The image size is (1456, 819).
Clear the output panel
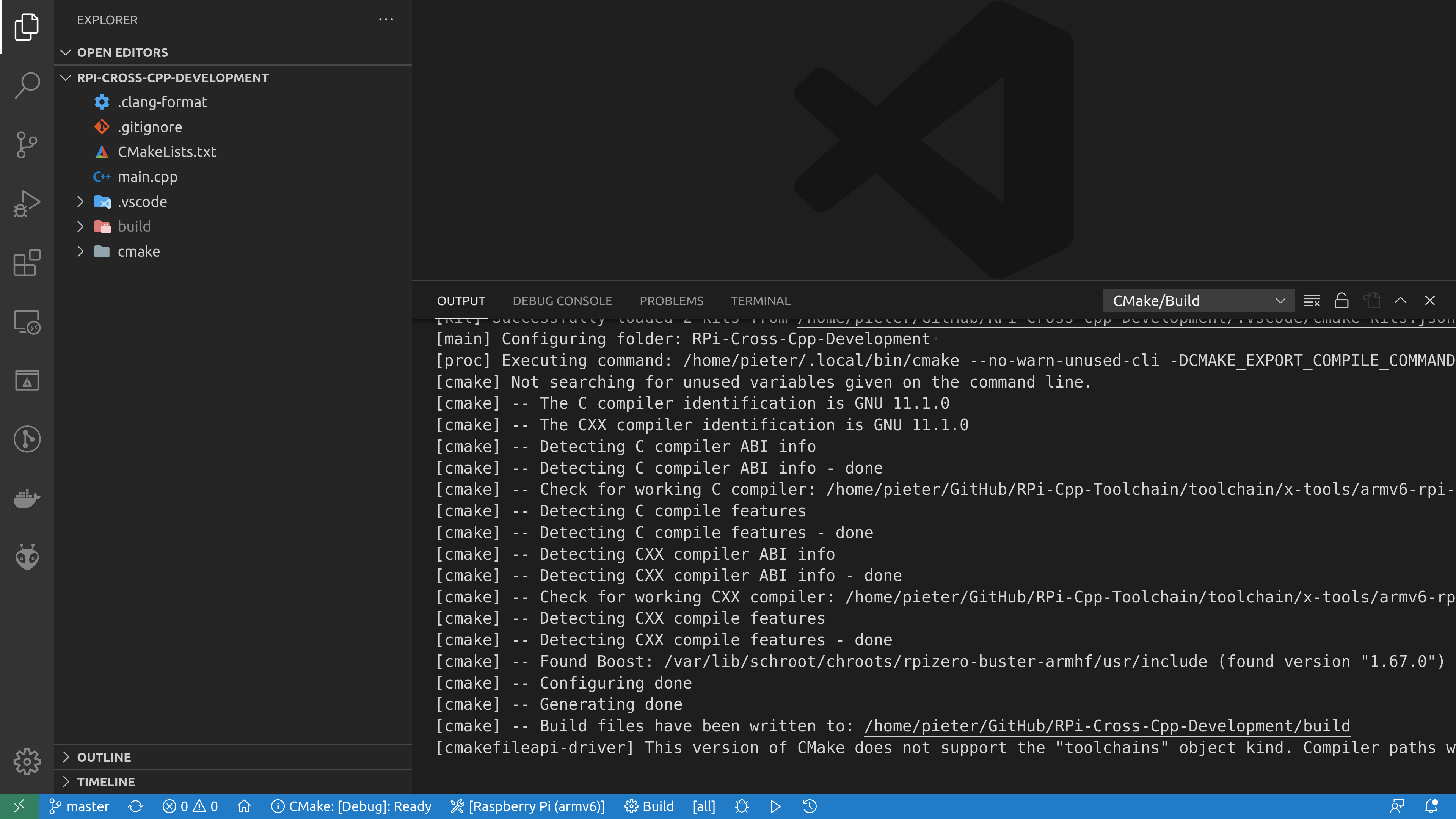point(1312,301)
